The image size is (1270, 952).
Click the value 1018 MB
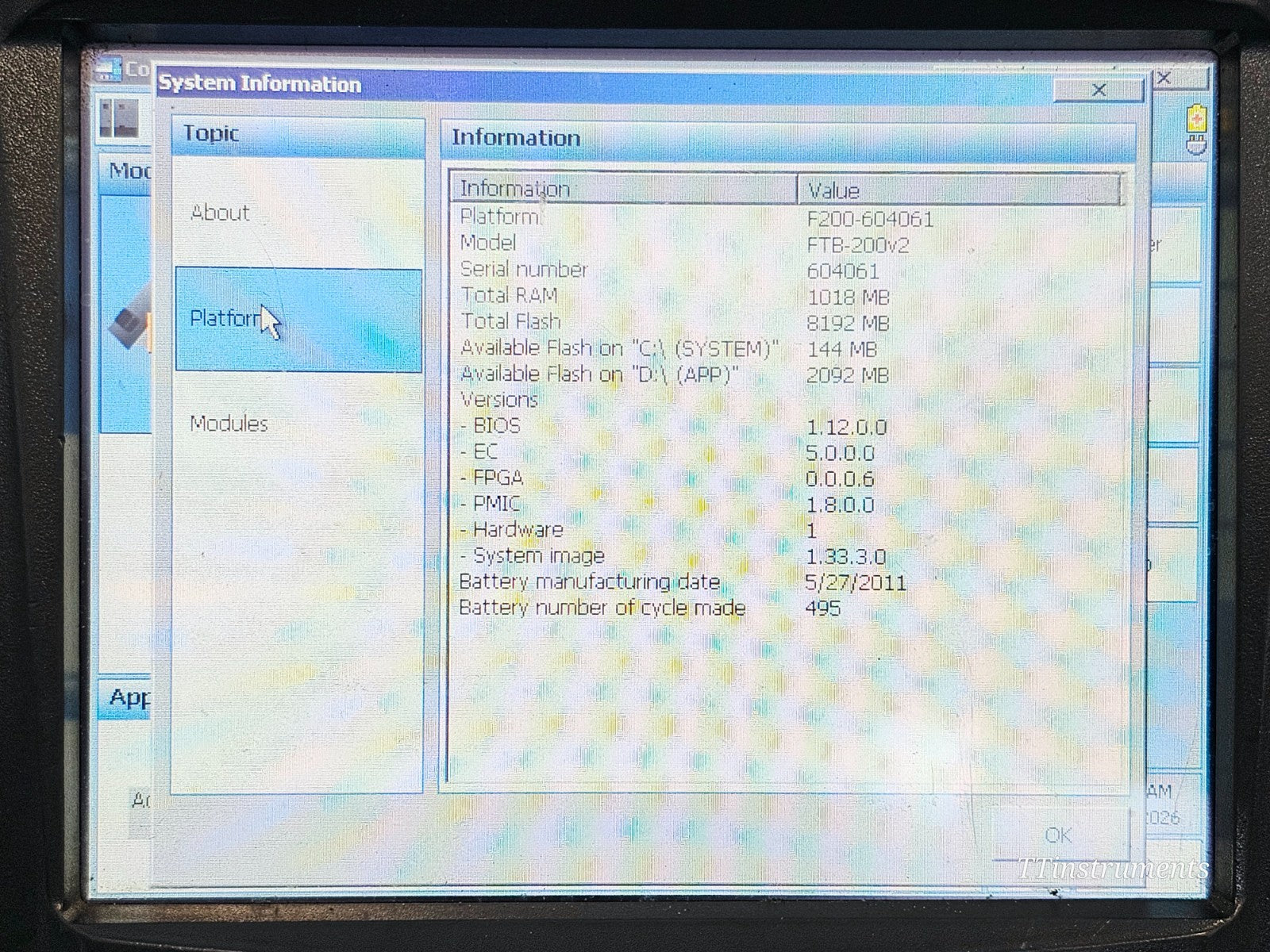(847, 297)
